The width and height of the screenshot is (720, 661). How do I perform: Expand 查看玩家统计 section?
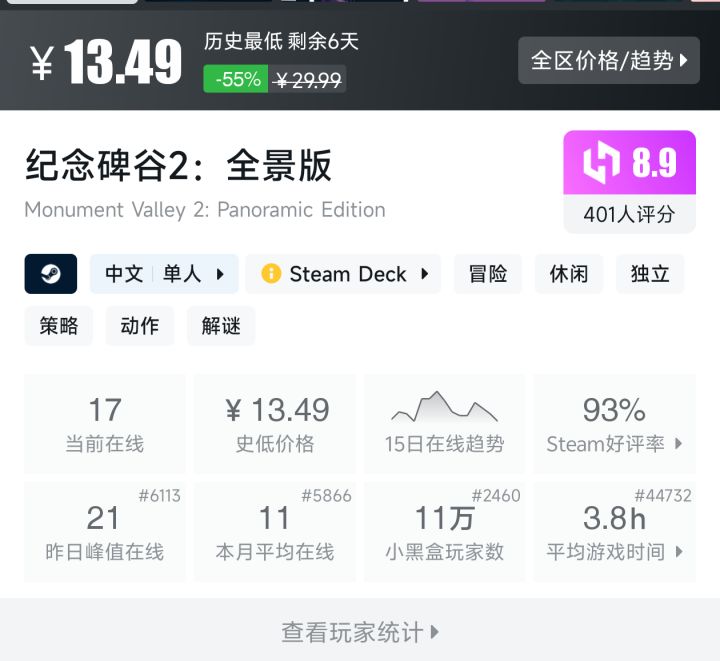360,632
